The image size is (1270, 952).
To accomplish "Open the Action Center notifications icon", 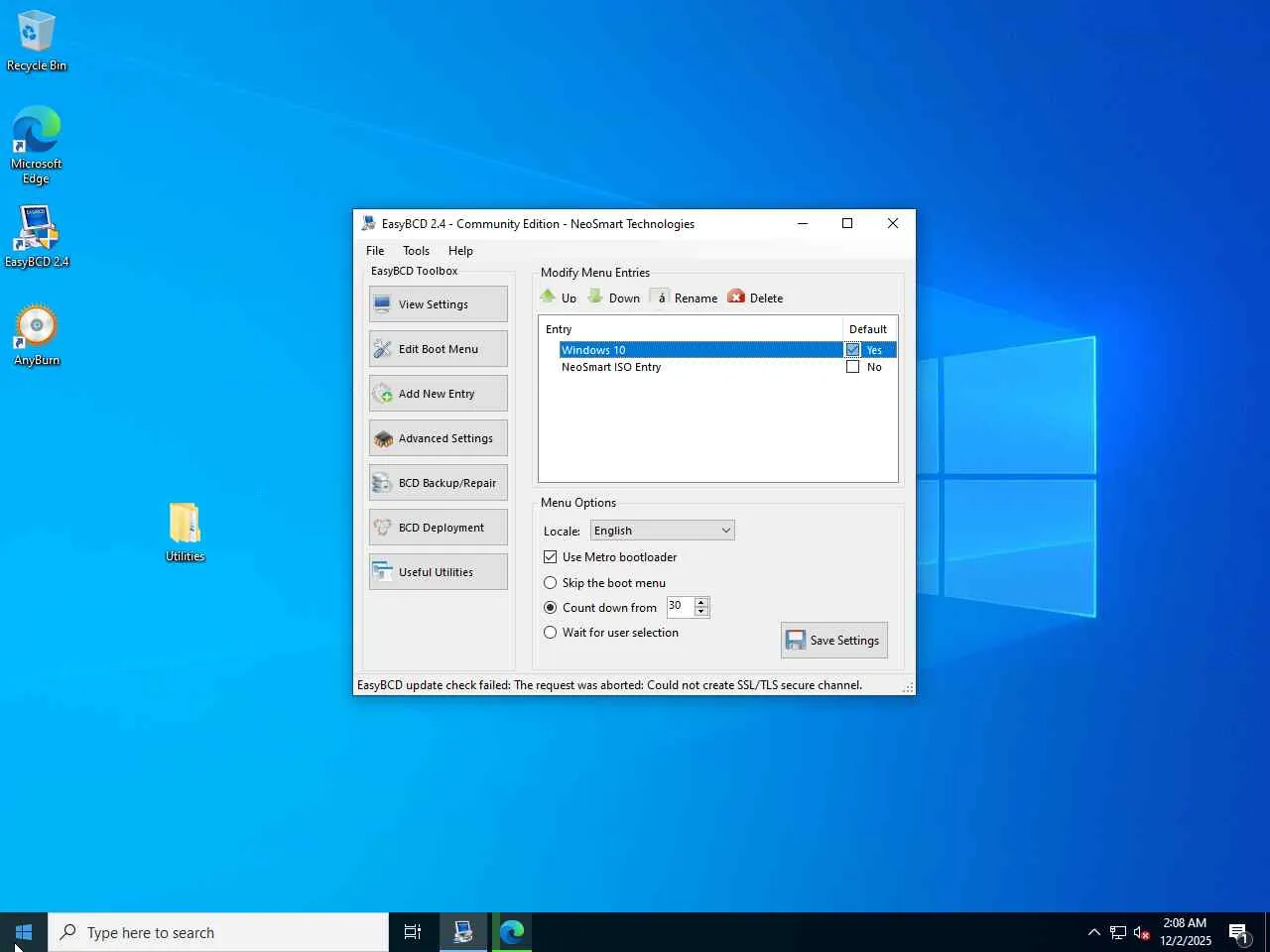I will point(1238,932).
